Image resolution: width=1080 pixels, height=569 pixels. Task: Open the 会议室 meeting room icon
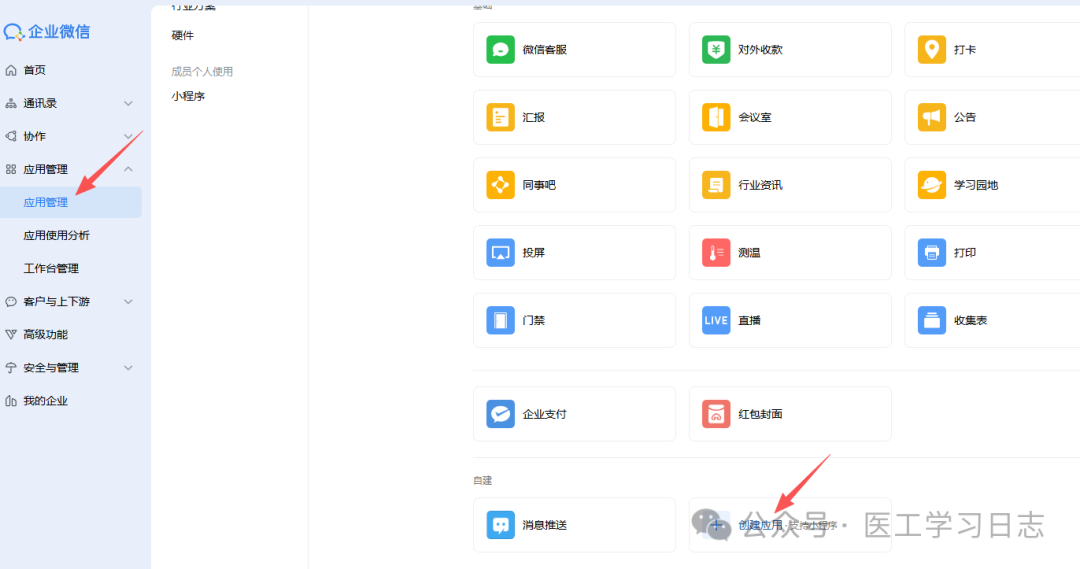point(716,117)
